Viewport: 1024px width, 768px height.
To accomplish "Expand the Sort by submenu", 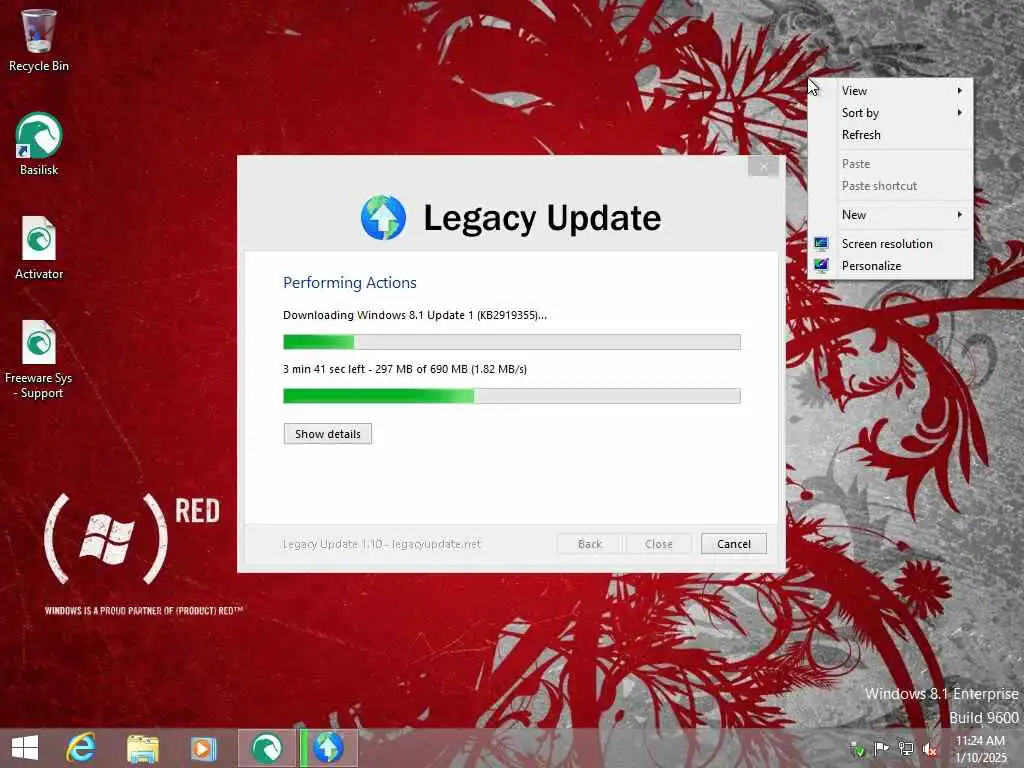I will (x=890, y=113).
